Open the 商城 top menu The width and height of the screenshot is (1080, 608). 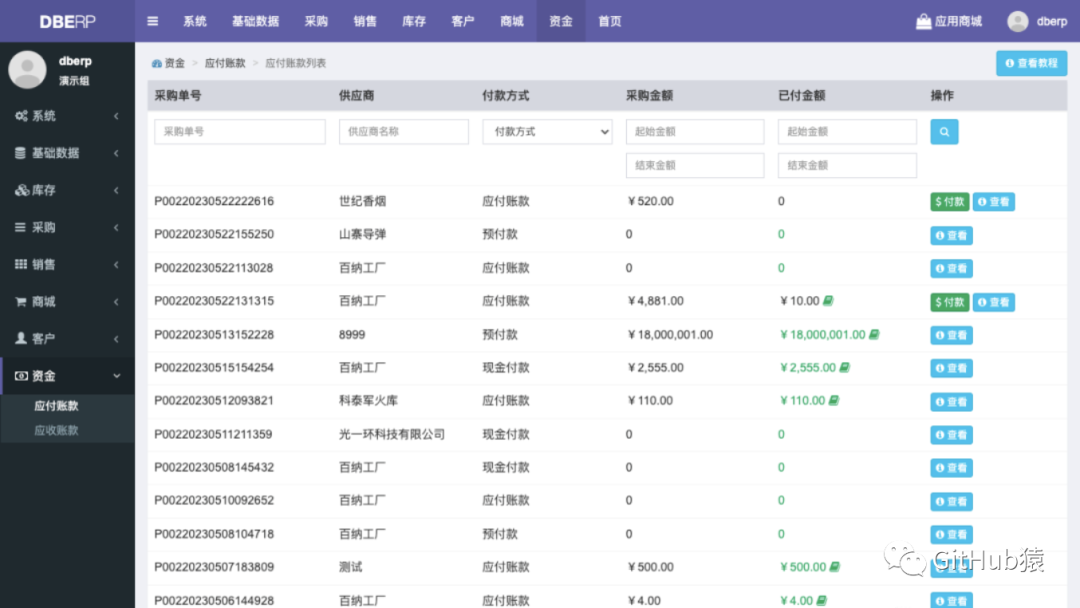pos(512,21)
